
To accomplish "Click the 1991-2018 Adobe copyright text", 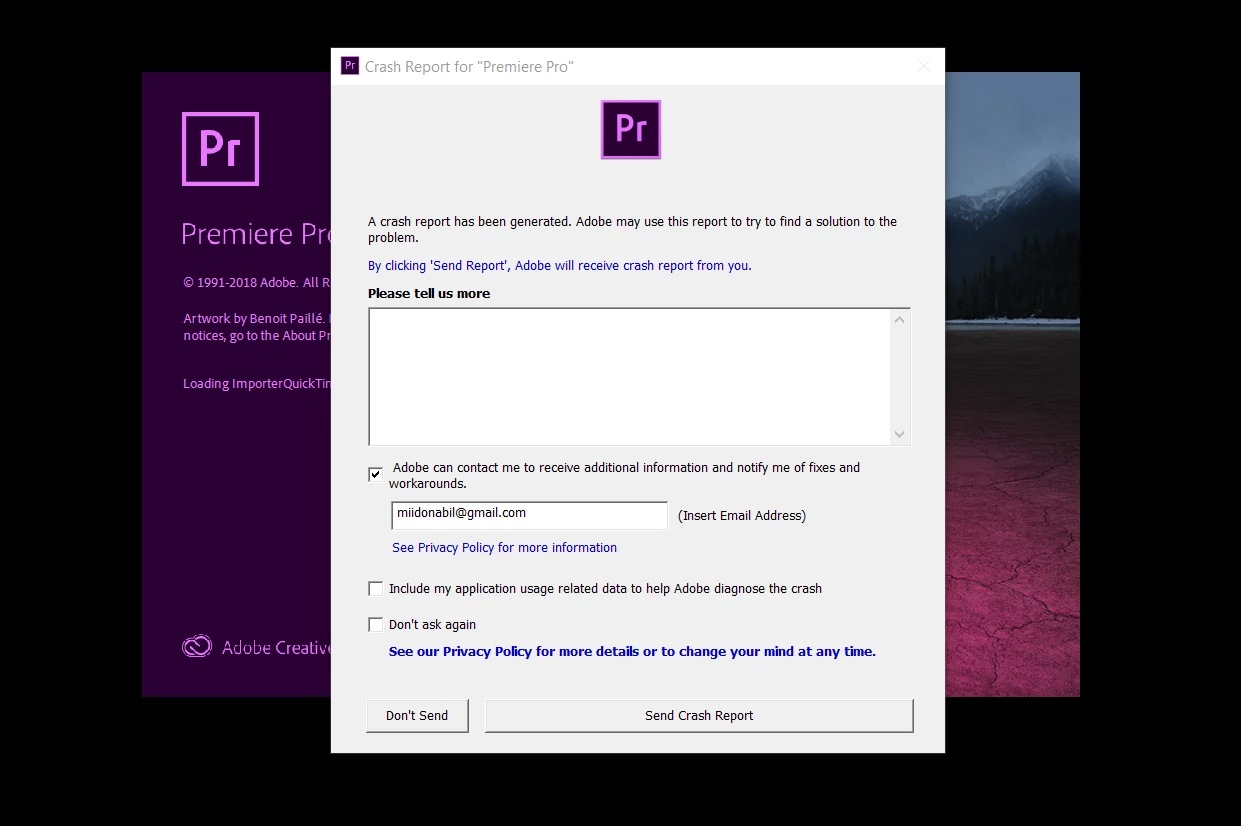I will (x=257, y=283).
